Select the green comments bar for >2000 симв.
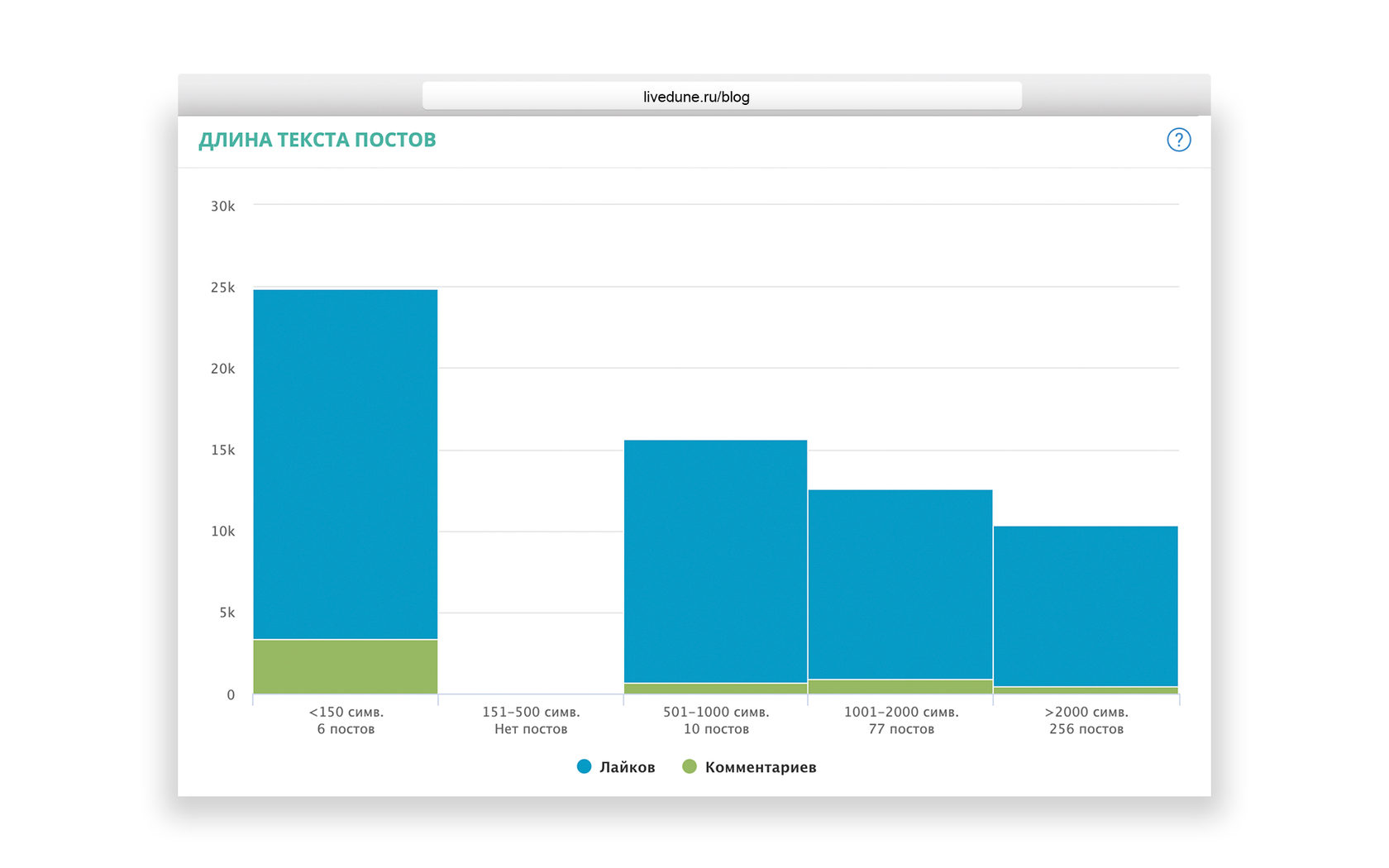The image size is (1389, 868). point(1086,690)
